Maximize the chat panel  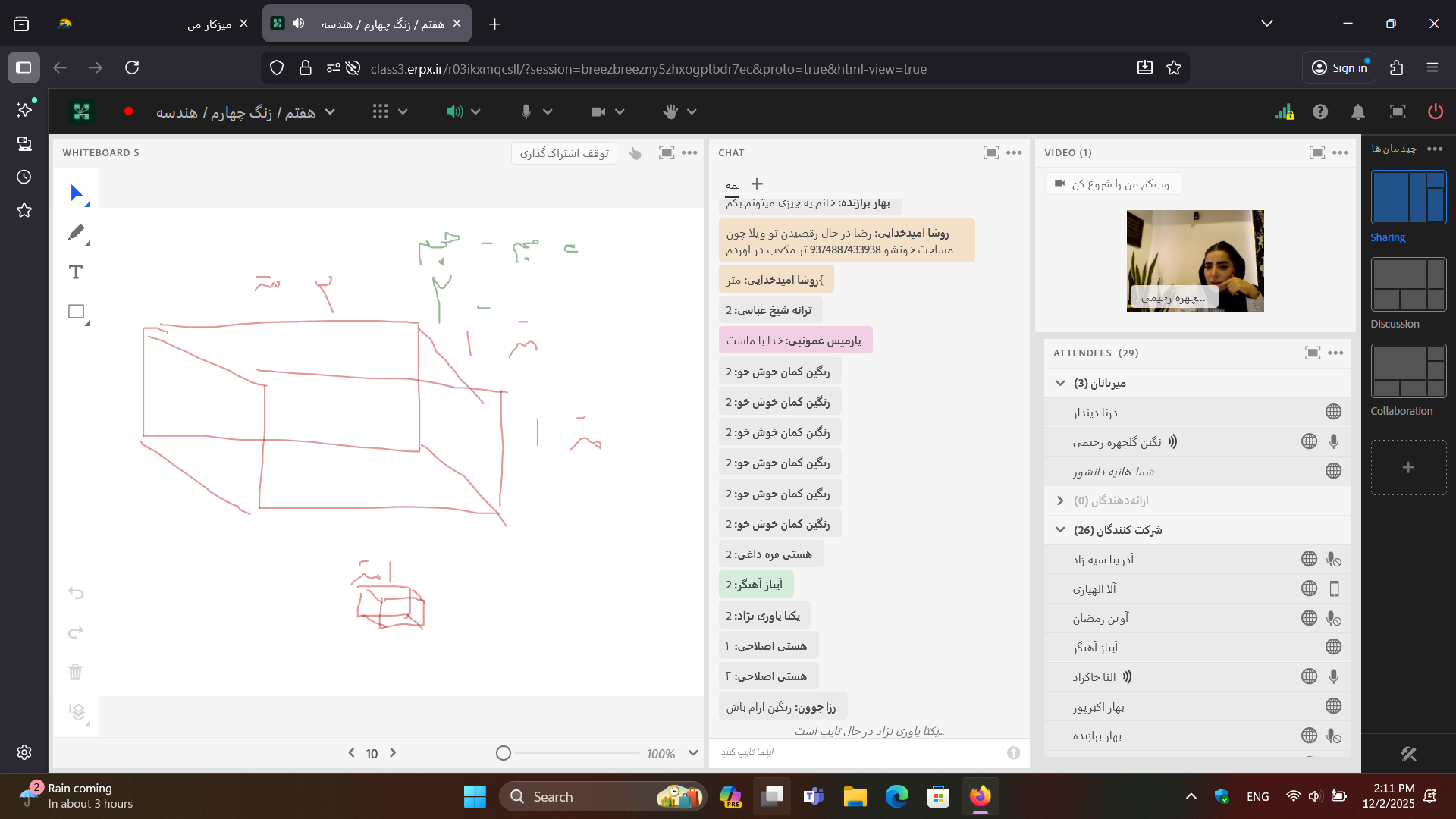[x=990, y=152]
